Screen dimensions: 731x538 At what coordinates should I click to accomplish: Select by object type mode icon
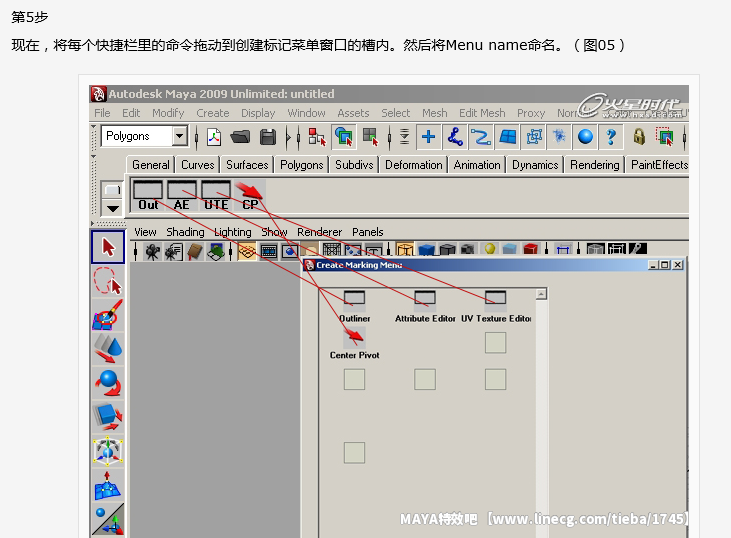point(344,137)
